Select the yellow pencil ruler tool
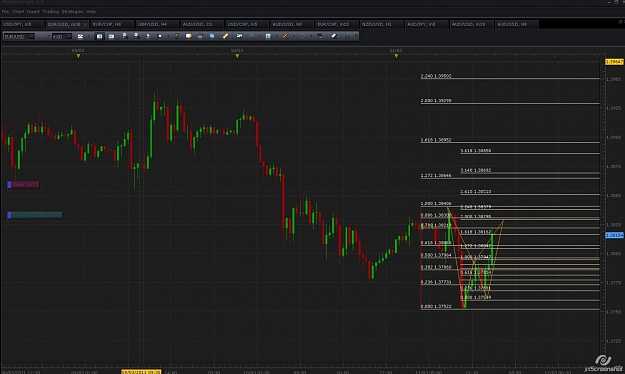This screenshot has height=374, width=625. click(225, 36)
